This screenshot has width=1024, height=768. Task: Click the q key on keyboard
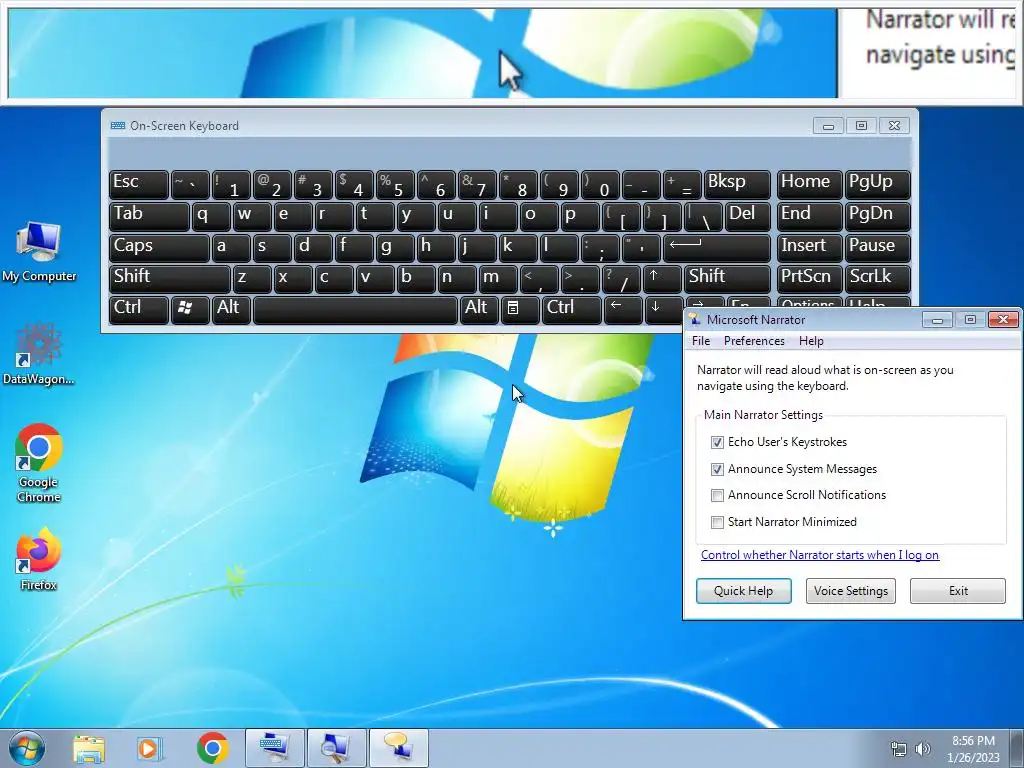click(x=210, y=217)
